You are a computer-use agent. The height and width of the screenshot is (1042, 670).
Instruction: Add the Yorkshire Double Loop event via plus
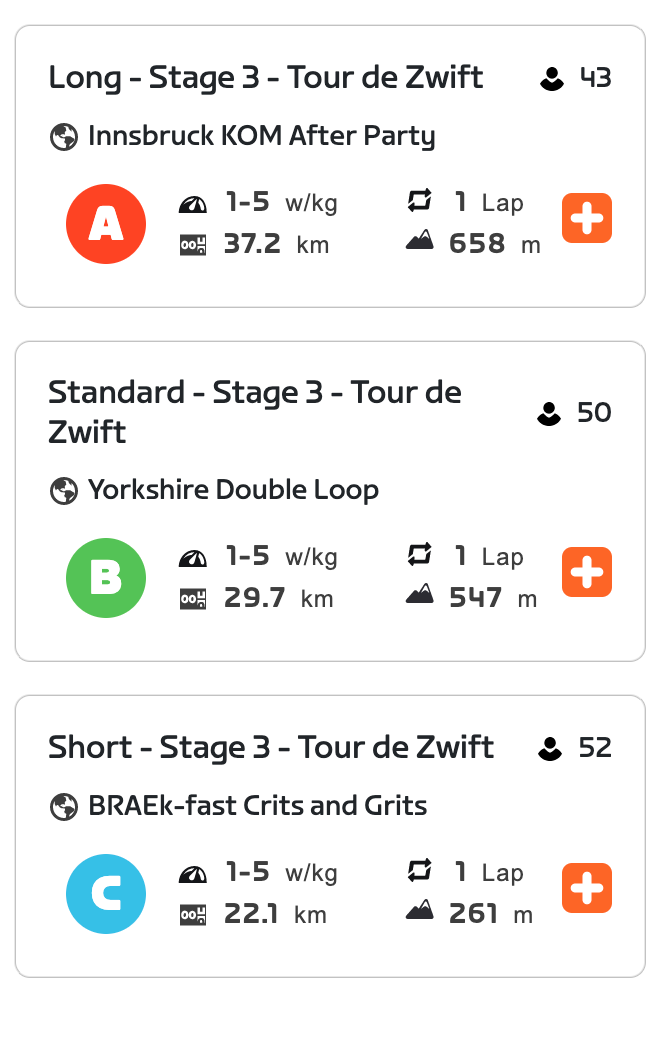click(x=586, y=572)
